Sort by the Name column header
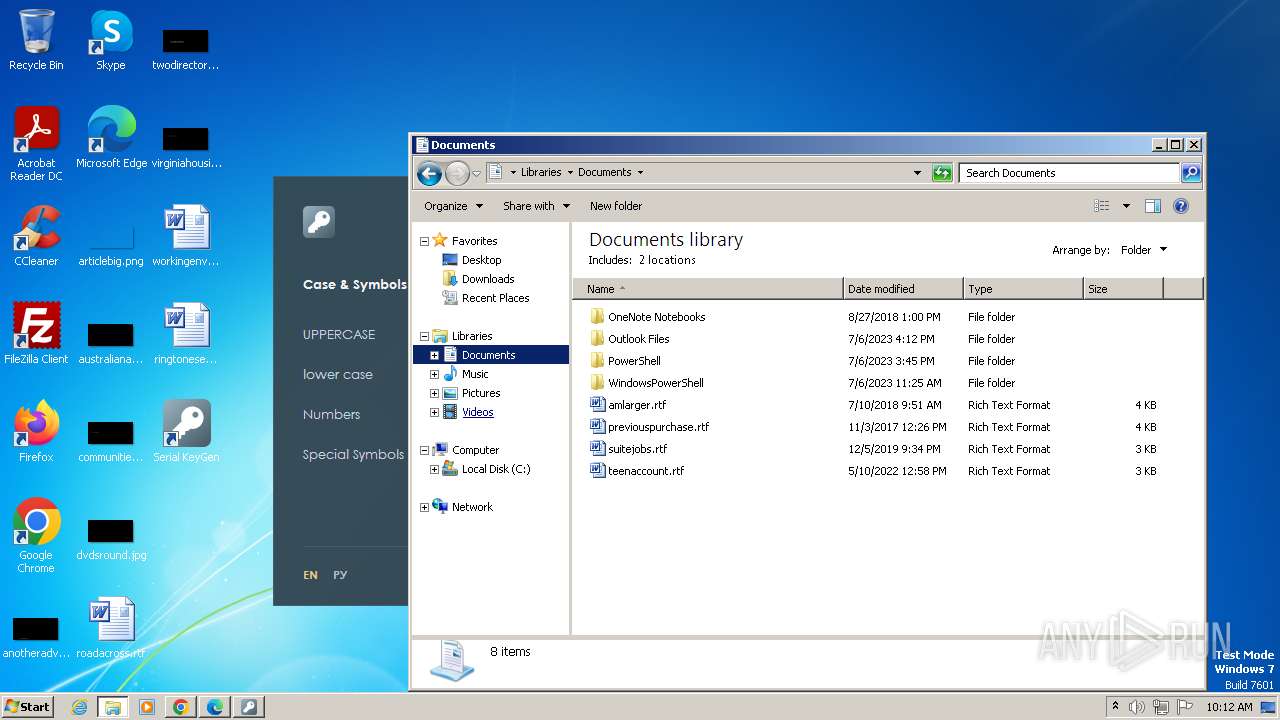The image size is (1280, 720). click(708, 289)
